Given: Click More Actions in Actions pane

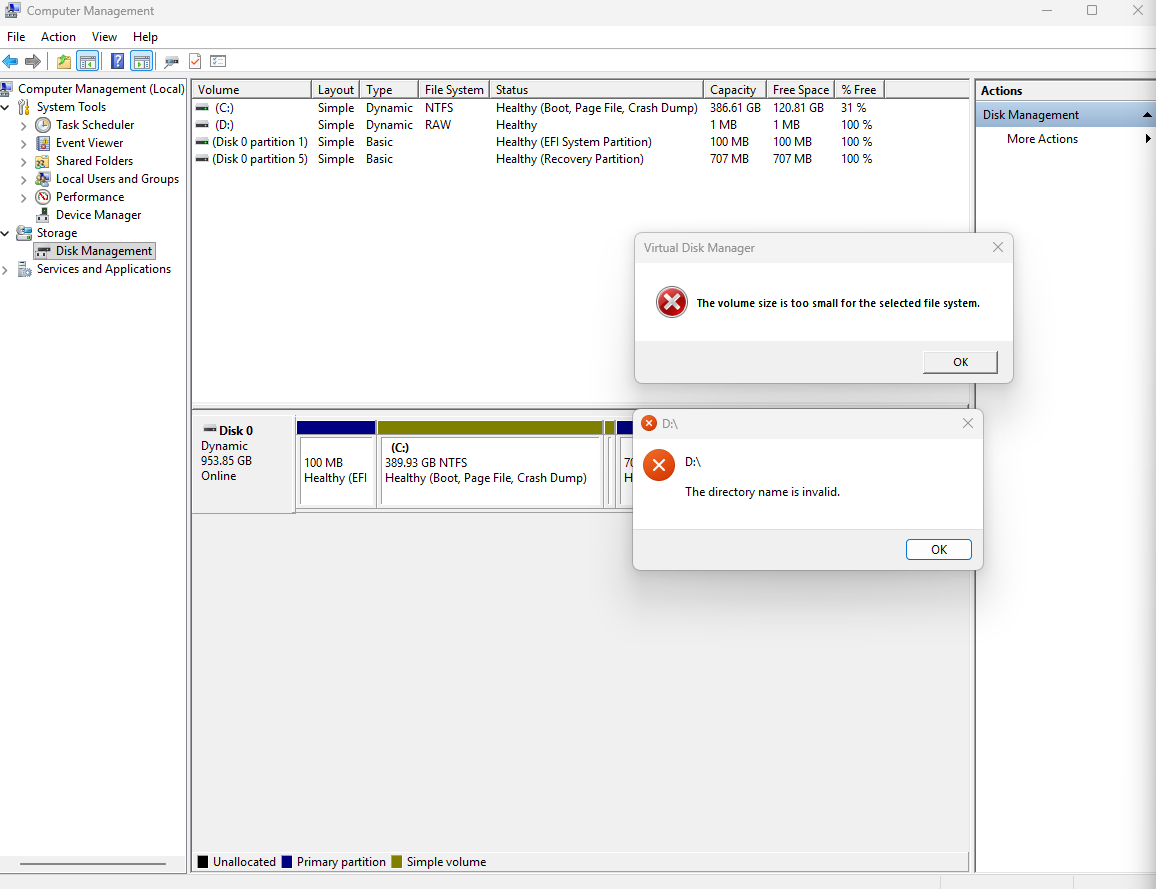Looking at the screenshot, I should click(1042, 139).
